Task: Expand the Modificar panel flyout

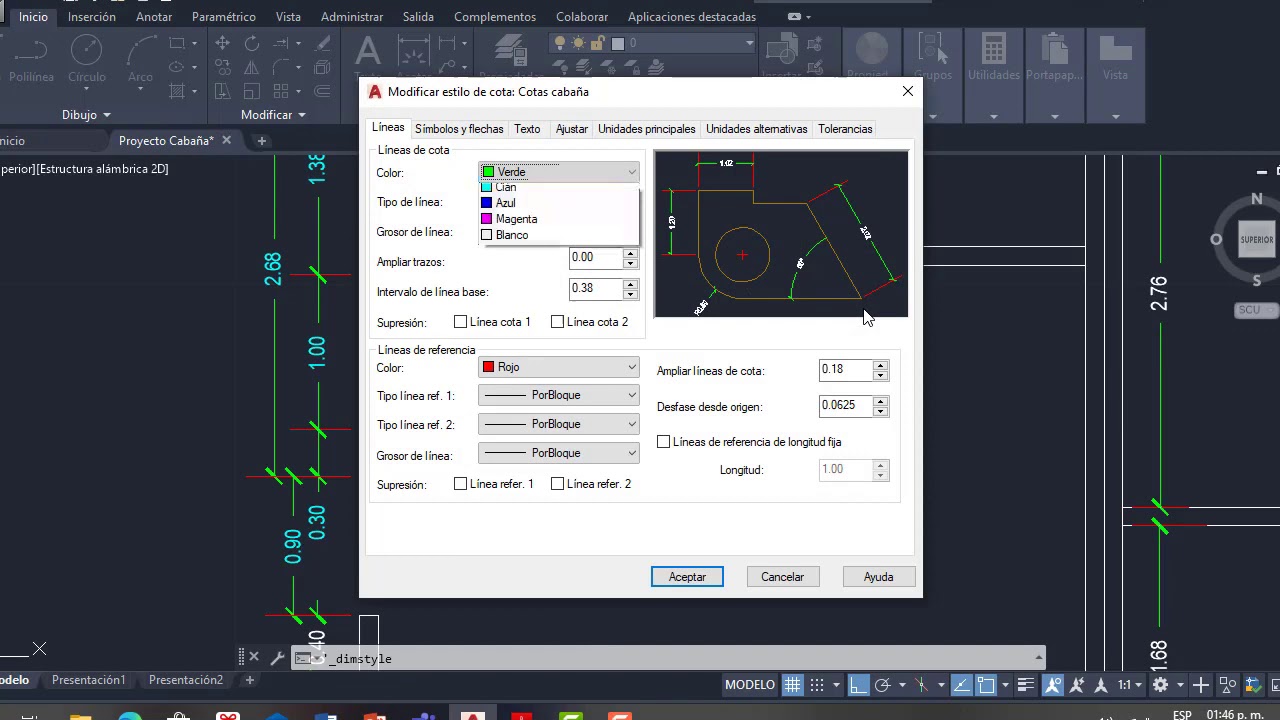Action: pyautogui.click(x=272, y=115)
